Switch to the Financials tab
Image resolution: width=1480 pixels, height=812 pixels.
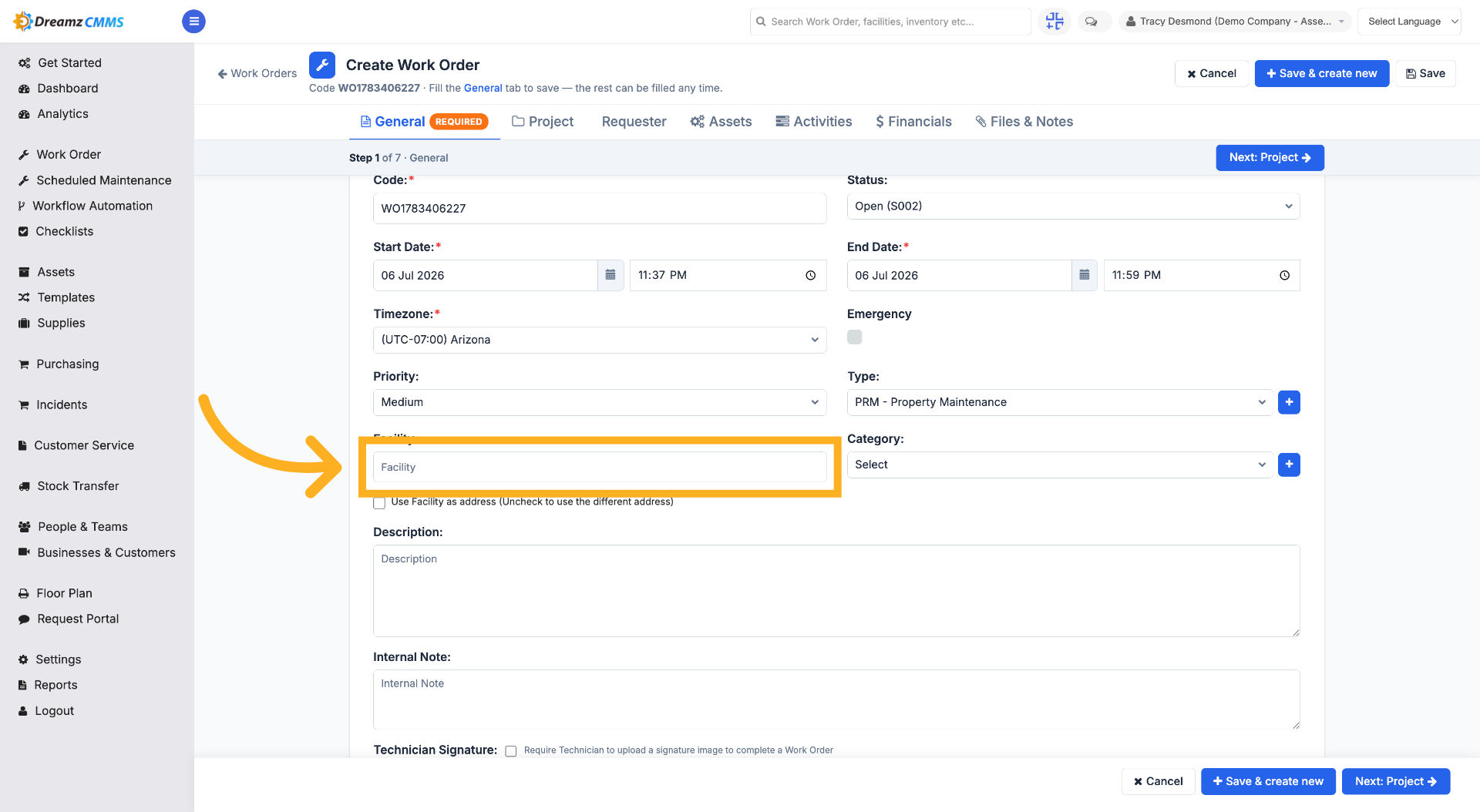point(913,122)
